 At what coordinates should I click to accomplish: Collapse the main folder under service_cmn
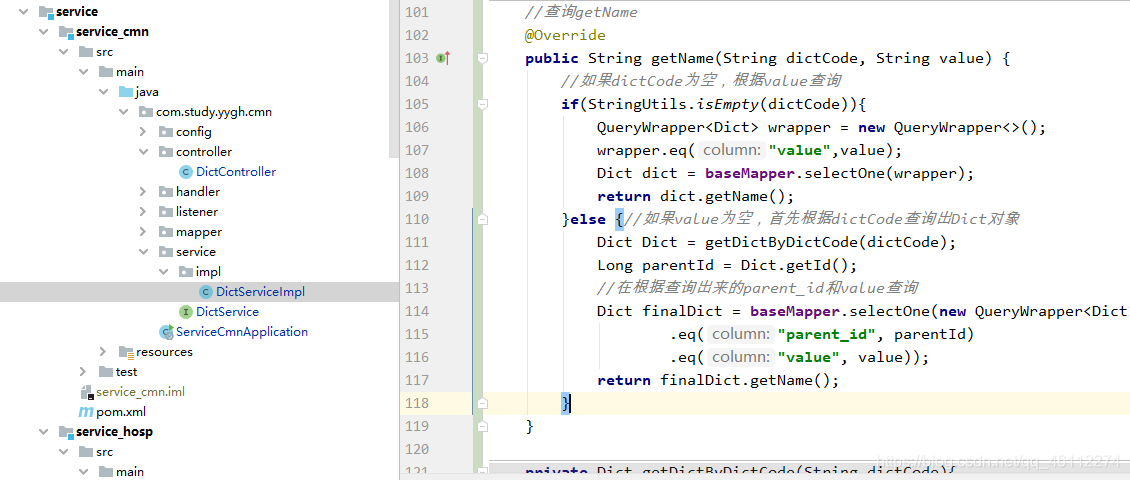[x=84, y=72]
